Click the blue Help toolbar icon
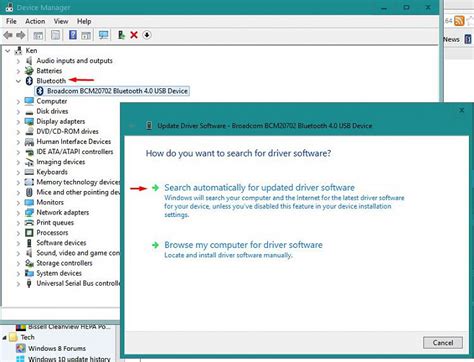 click(73, 35)
